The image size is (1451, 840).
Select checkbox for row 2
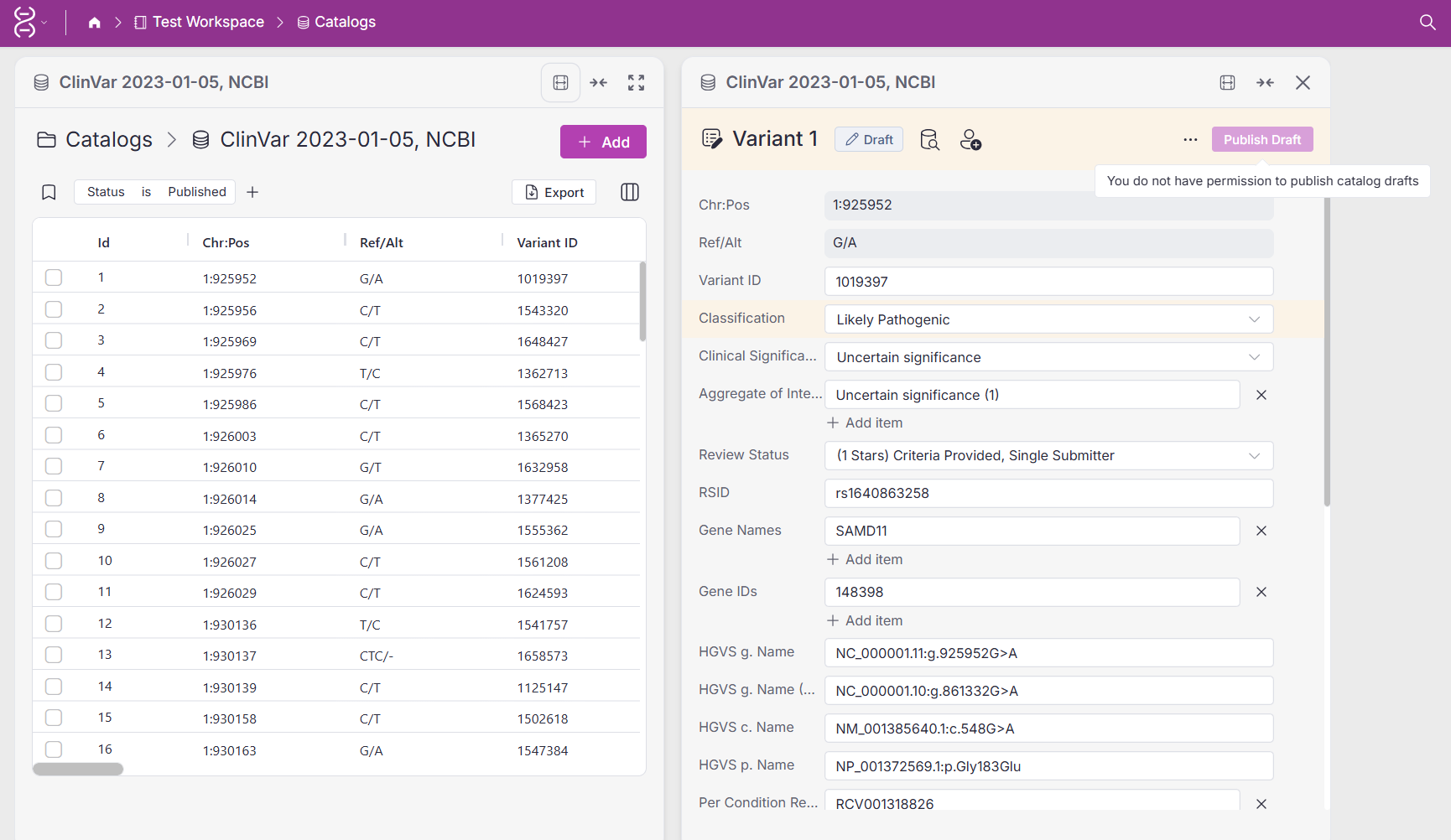click(x=54, y=309)
